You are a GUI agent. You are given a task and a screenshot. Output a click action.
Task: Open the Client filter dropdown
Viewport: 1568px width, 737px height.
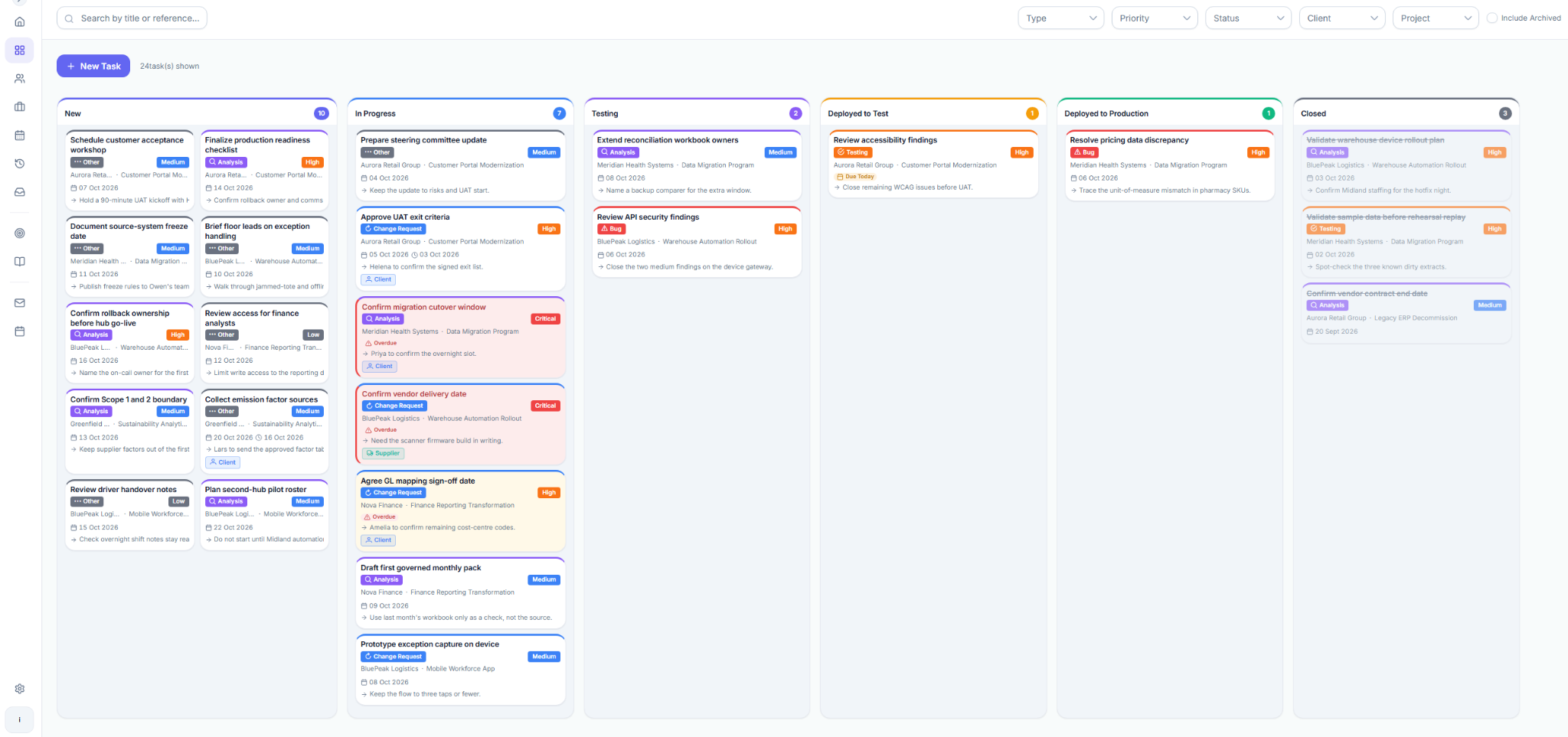1342,18
